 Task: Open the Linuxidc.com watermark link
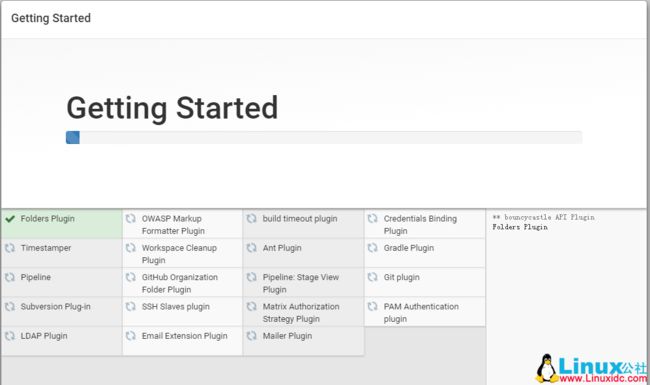[x=592, y=368]
